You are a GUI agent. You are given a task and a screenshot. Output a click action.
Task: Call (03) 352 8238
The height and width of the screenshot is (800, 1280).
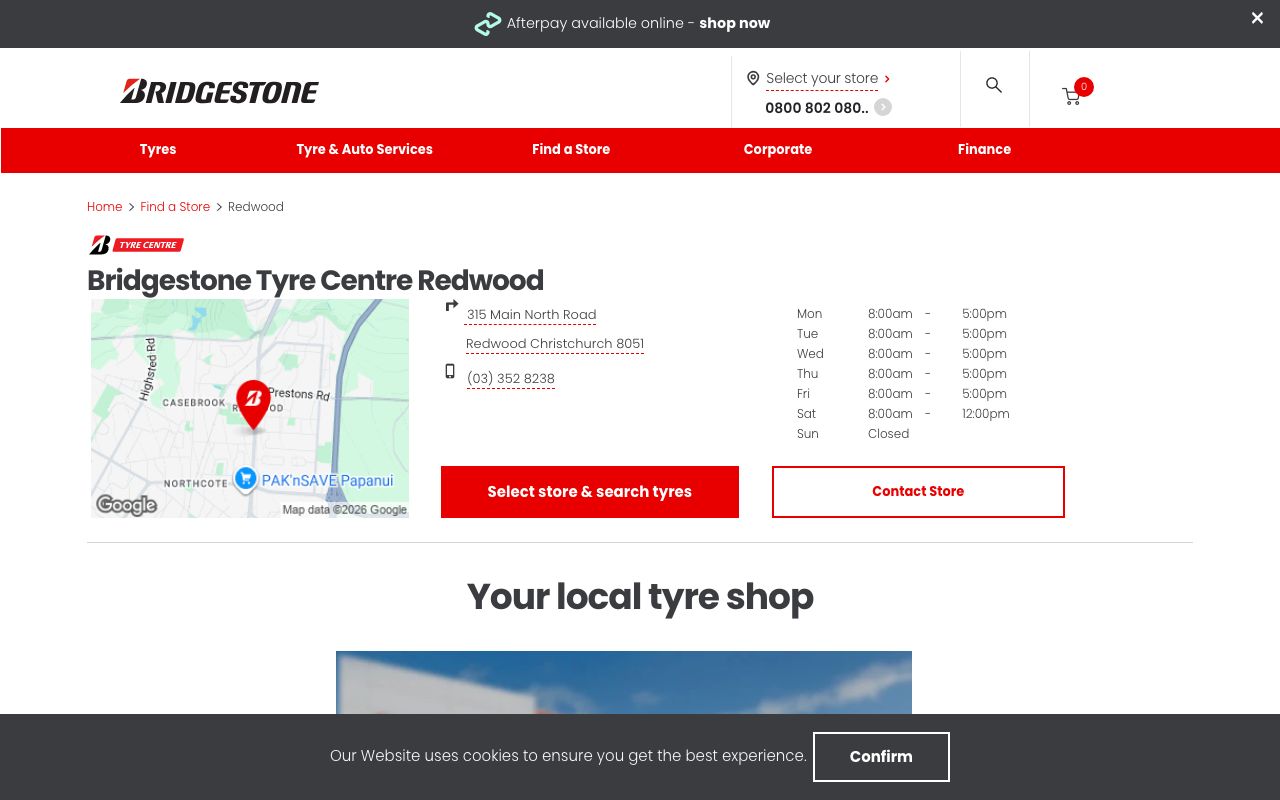click(x=510, y=379)
